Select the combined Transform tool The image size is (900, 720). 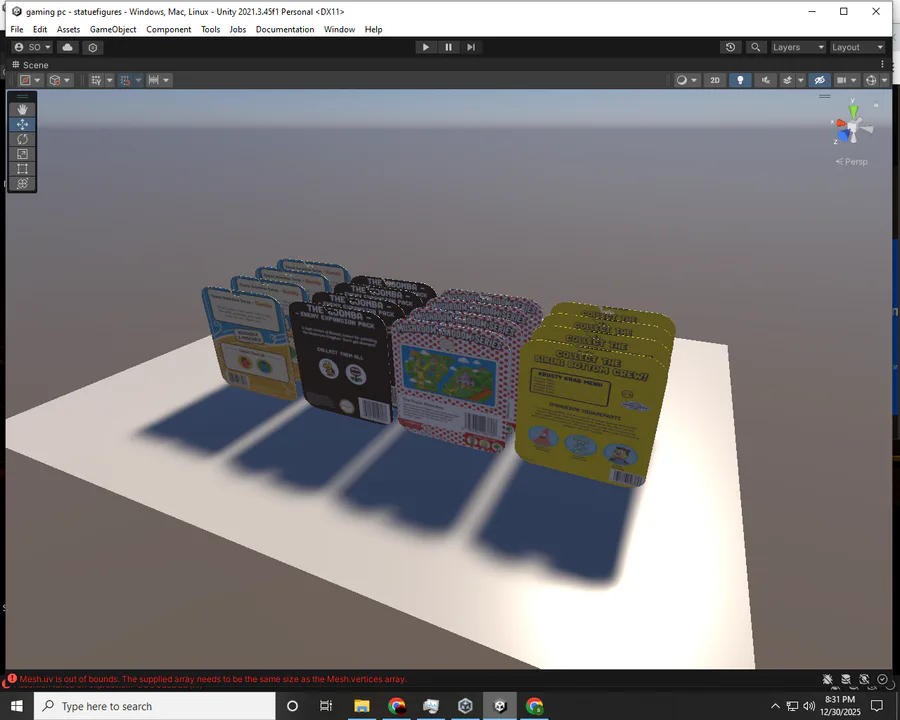tap(22, 184)
